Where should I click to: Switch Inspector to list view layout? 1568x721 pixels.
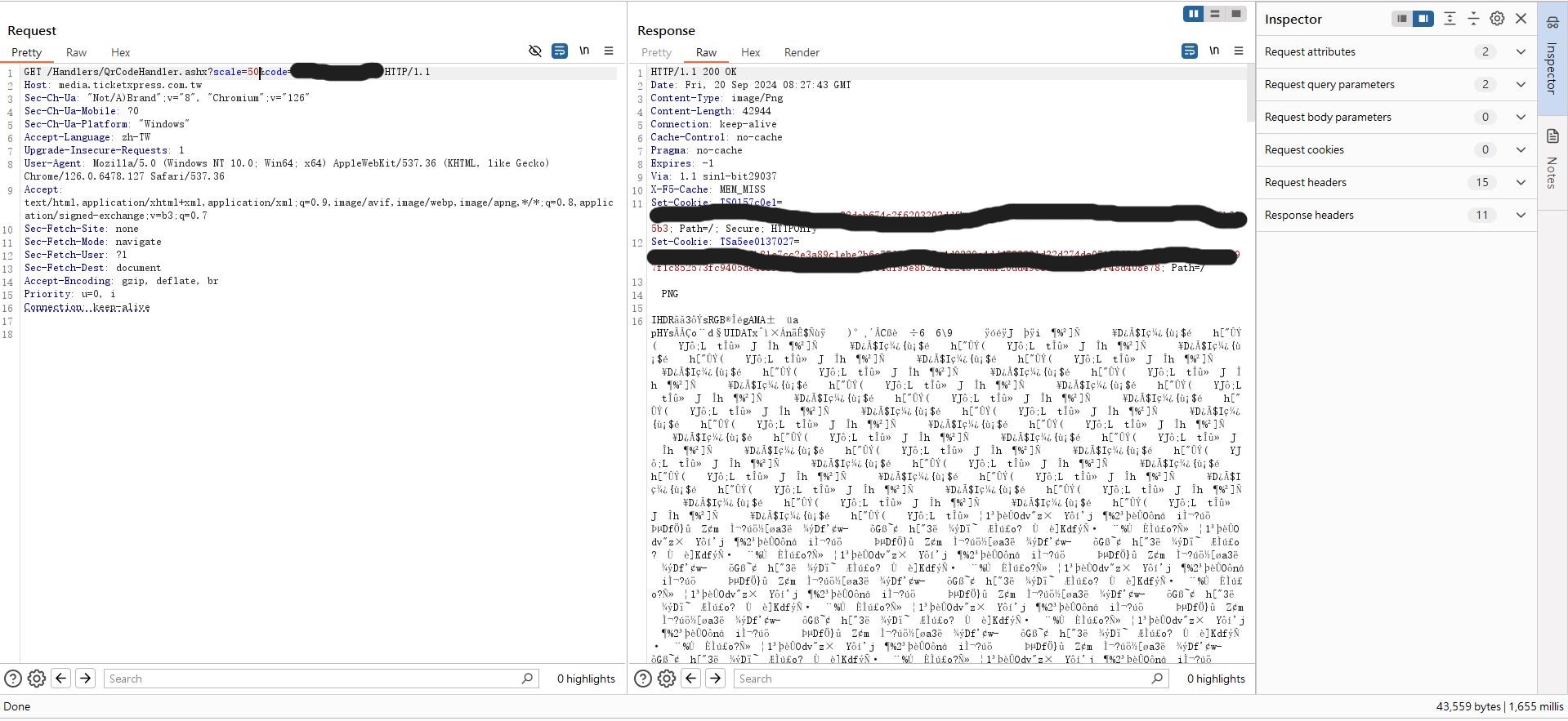(1402, 19)
